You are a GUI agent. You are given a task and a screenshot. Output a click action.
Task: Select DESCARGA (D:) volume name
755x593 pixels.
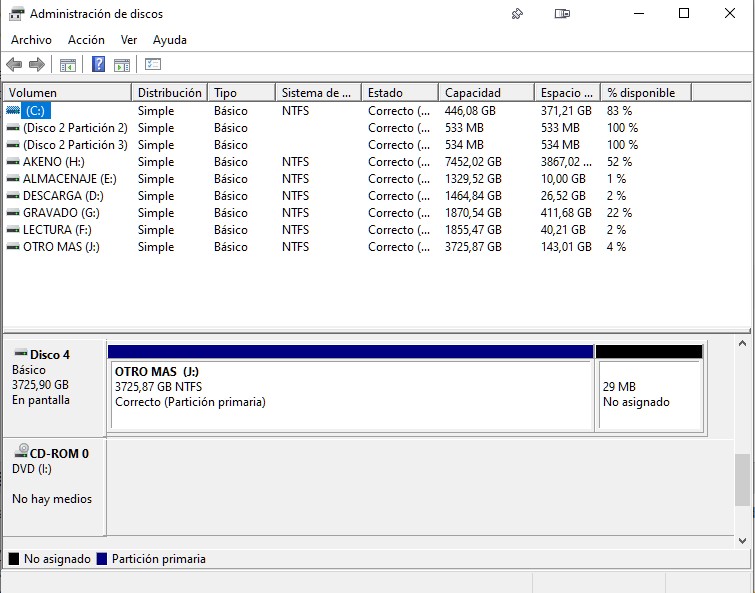(63, 196)
